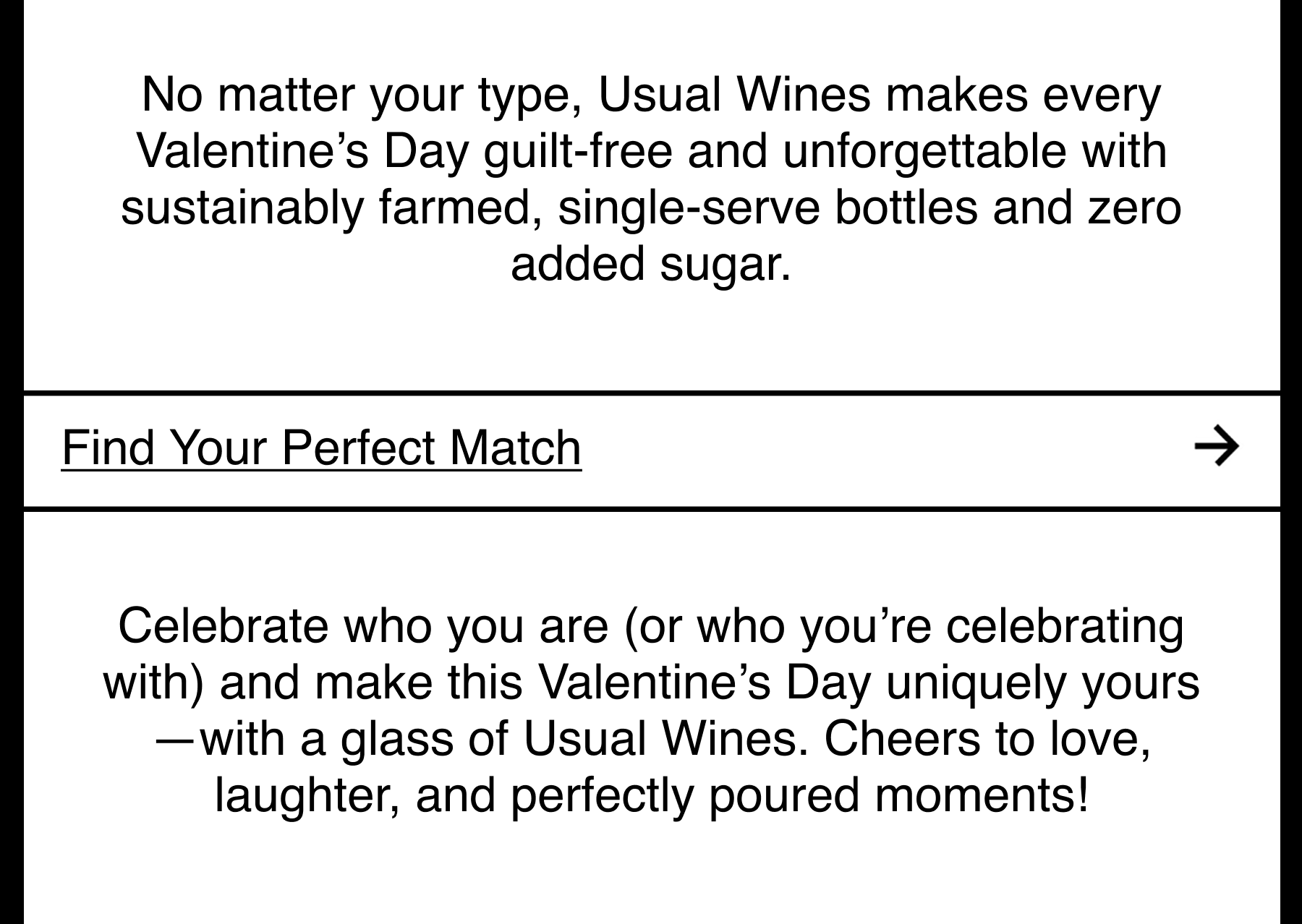1302x924 pixels.
Task: Click the divider line below the Perfect Match row
Action: point(651,509)
